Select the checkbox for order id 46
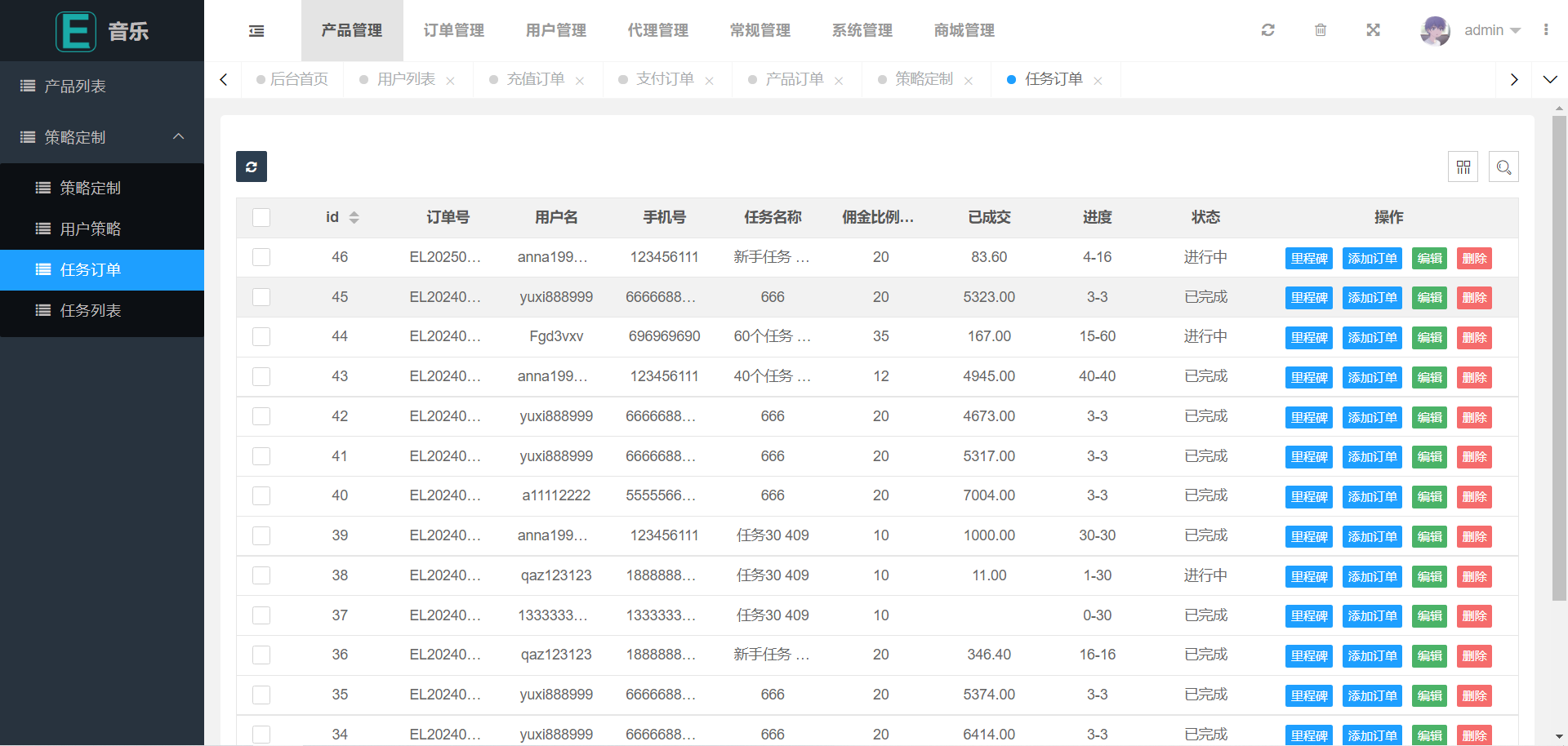Viewport: 1568px width, 746px height. point(261,257)
